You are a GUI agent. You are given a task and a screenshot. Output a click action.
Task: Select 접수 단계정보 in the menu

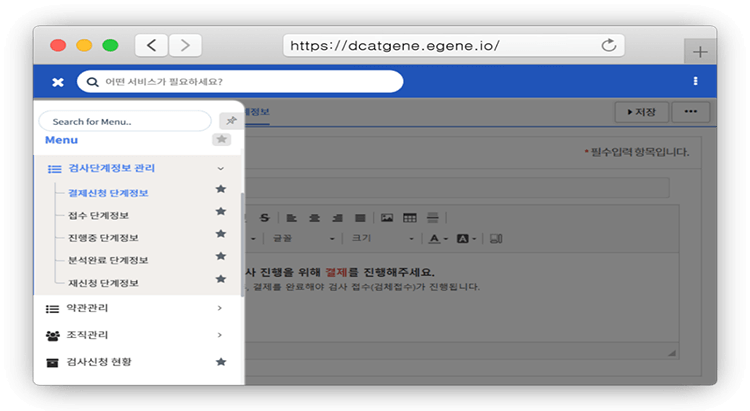coord(98,215)
